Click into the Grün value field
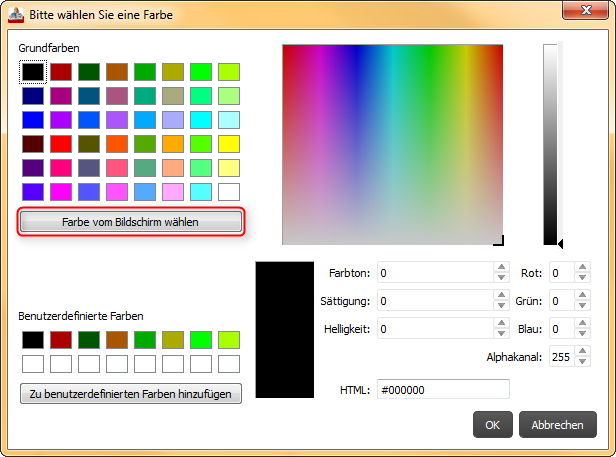The height and width of the screenshot is (457, 616). [562, 300]
